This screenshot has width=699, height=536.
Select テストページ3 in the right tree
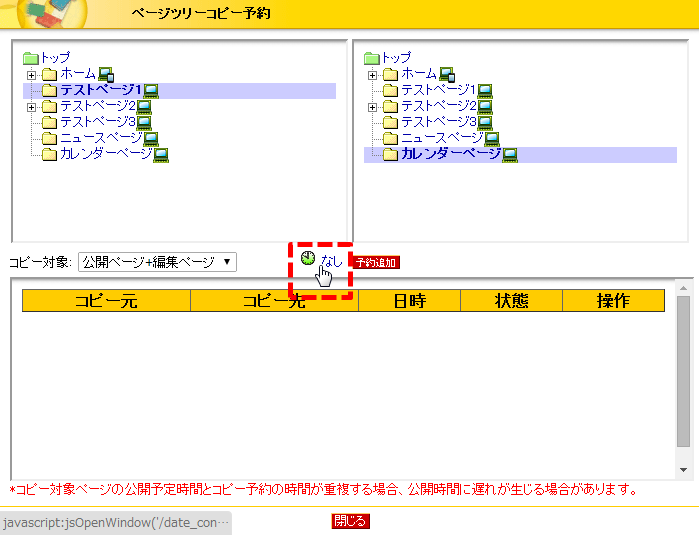coord(439,122)
